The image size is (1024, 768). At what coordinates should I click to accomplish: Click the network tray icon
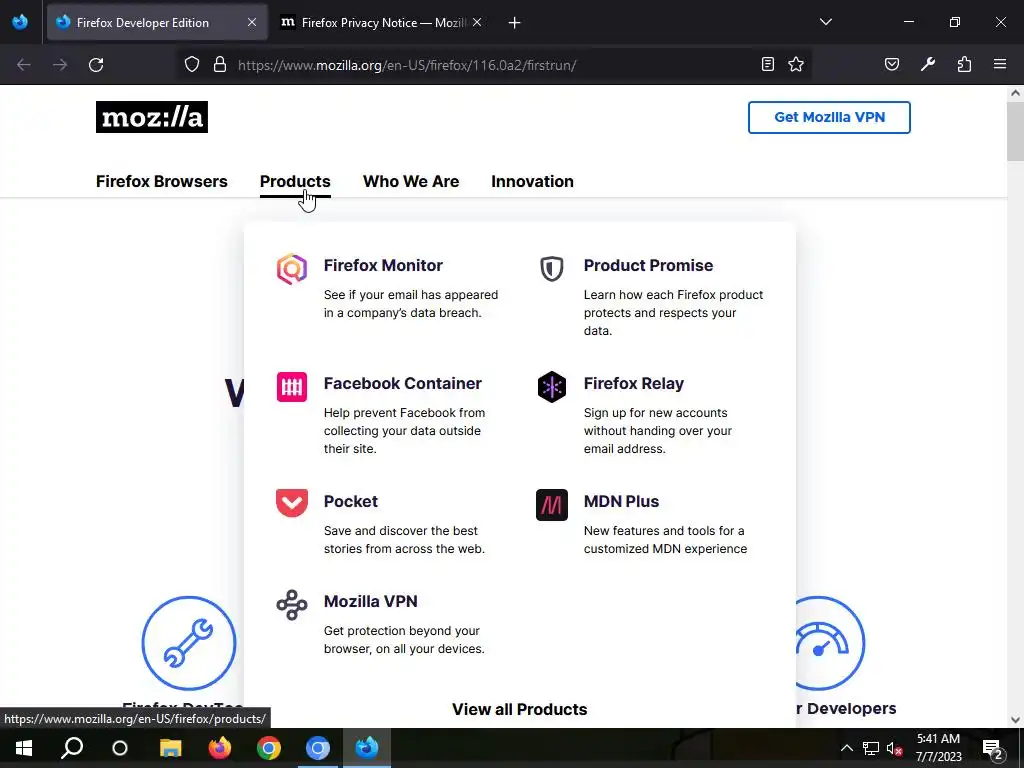(871, 748)
